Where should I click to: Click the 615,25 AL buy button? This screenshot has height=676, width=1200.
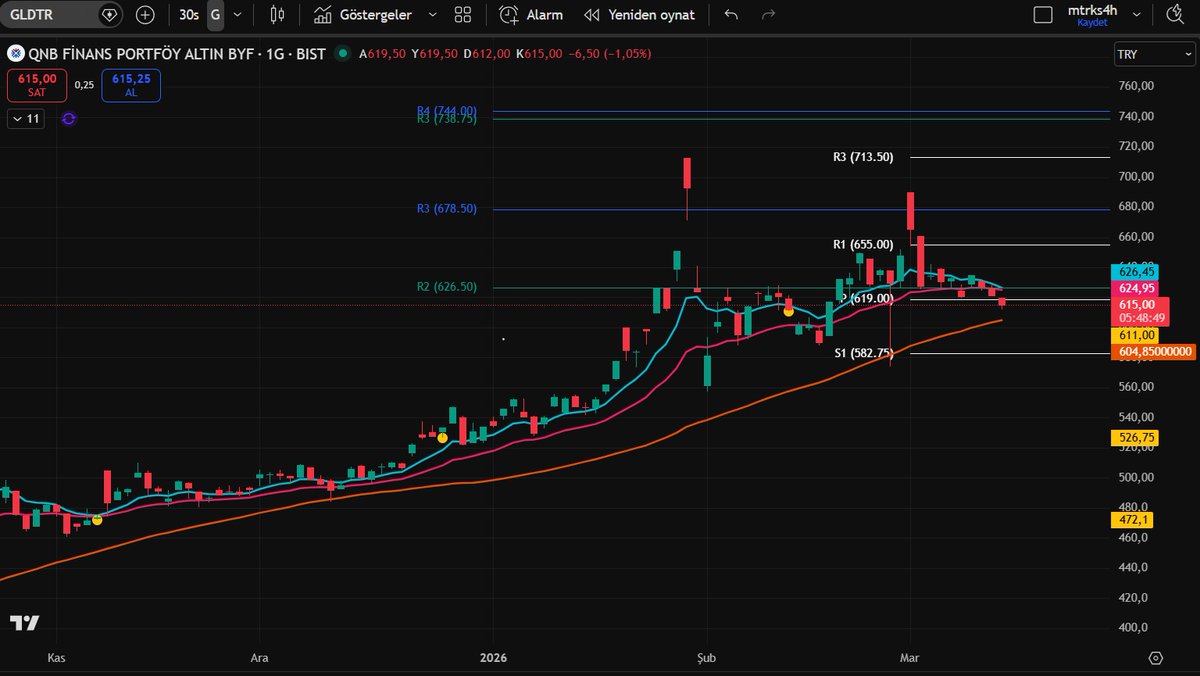[x=131, y=85]
